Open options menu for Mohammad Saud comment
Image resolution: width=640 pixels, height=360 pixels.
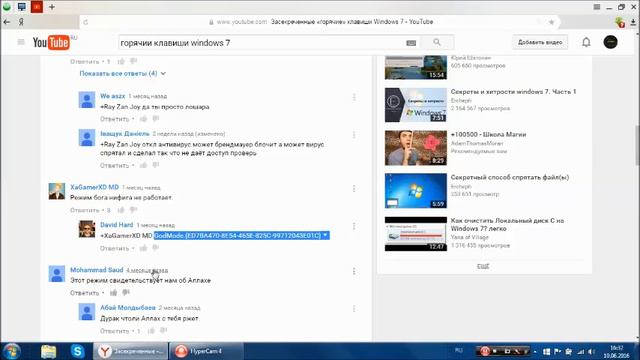pyautogui.click(x=354, y=271)
